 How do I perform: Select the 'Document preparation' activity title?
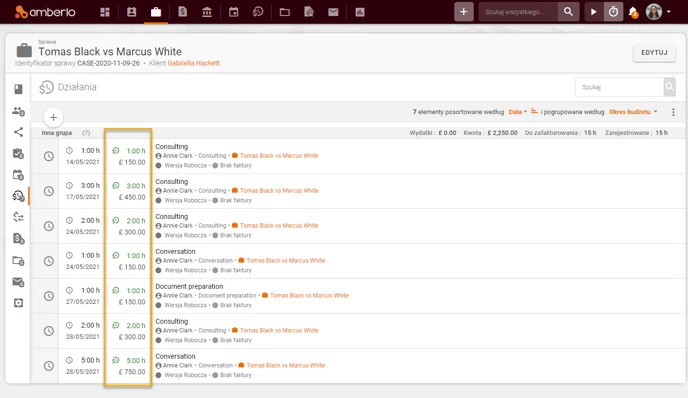189,287
